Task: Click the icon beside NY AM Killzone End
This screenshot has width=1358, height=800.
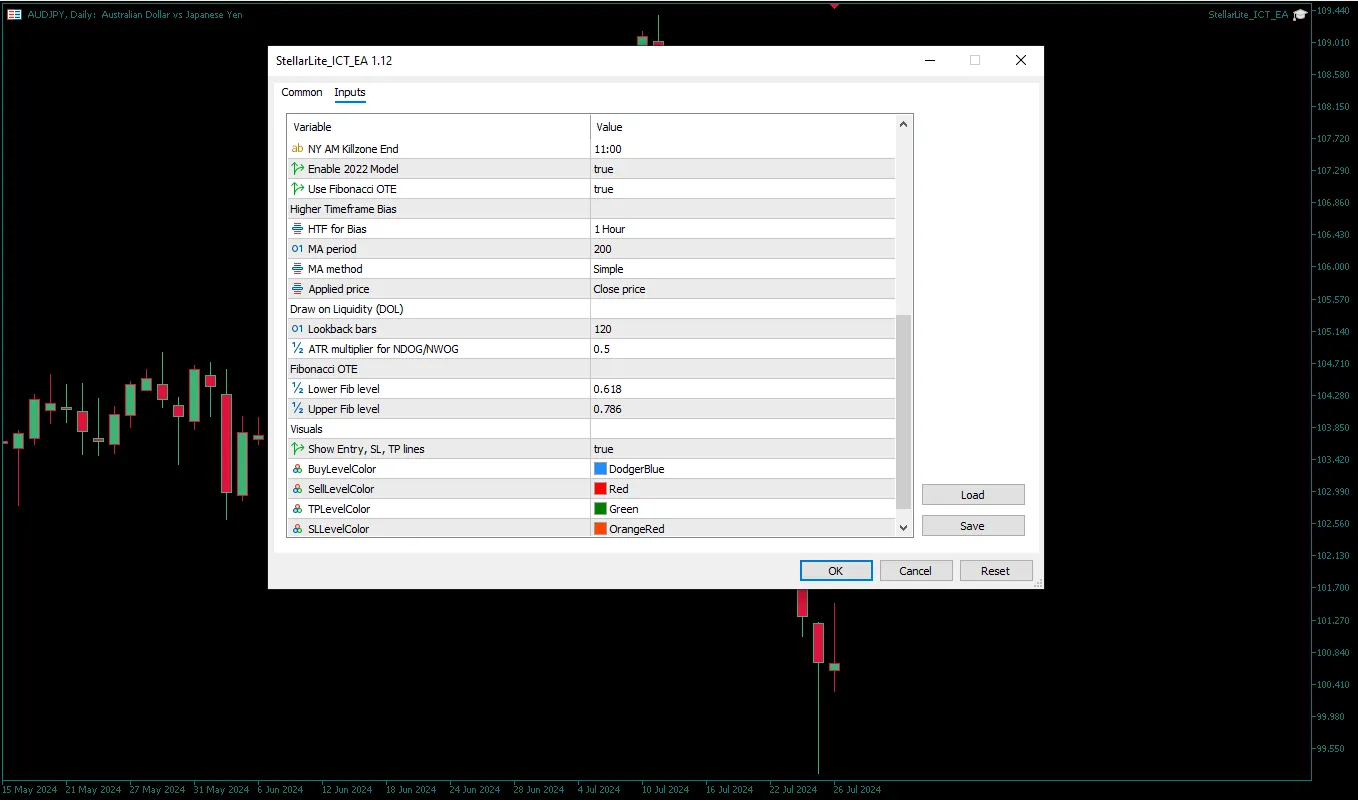Action: (297, 149)
